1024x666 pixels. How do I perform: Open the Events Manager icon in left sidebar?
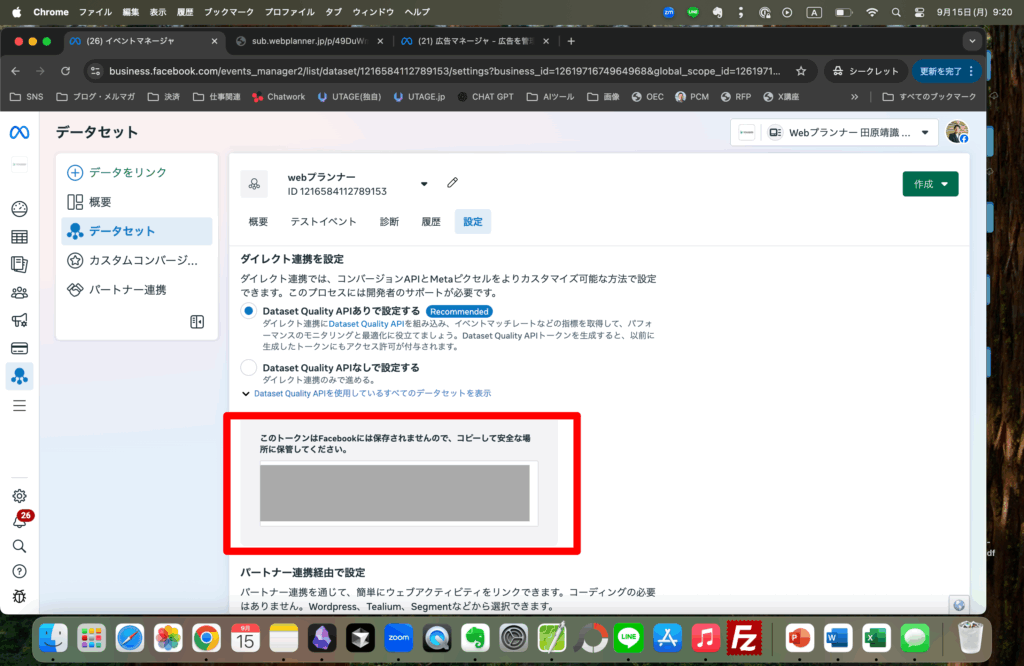click(20, 376)
